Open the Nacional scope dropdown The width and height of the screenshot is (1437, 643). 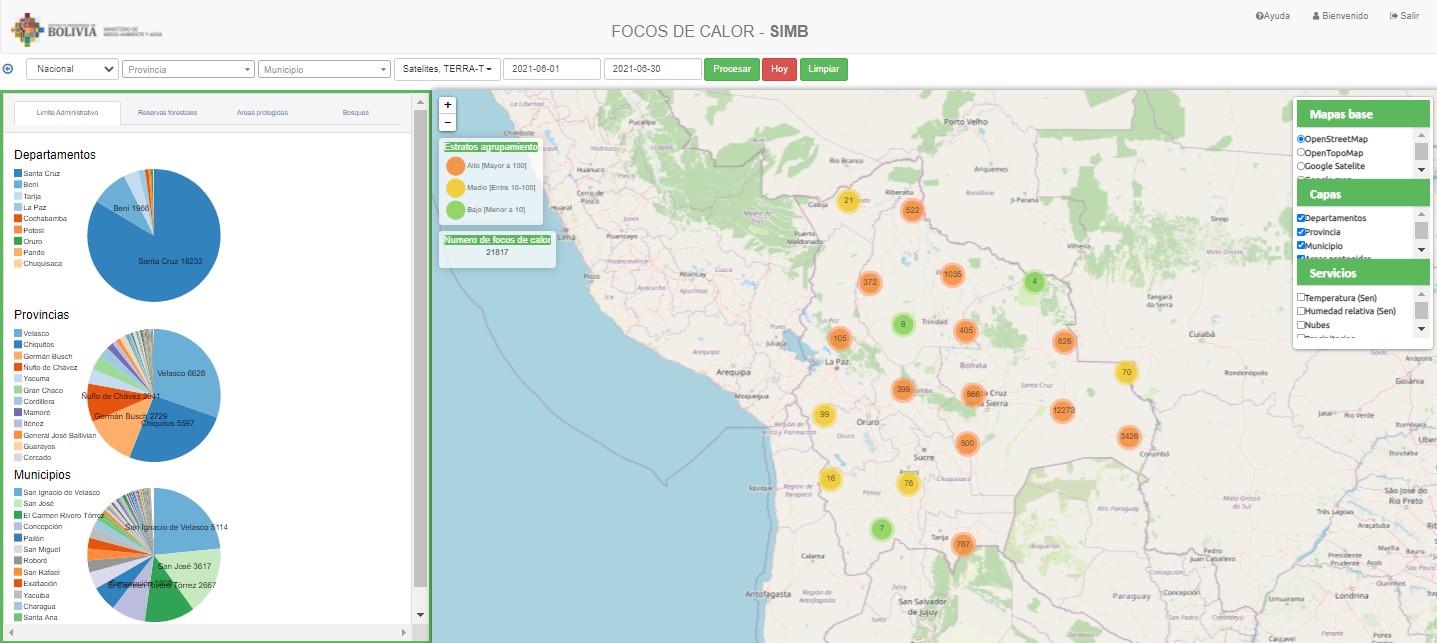[x=71, y=69]
